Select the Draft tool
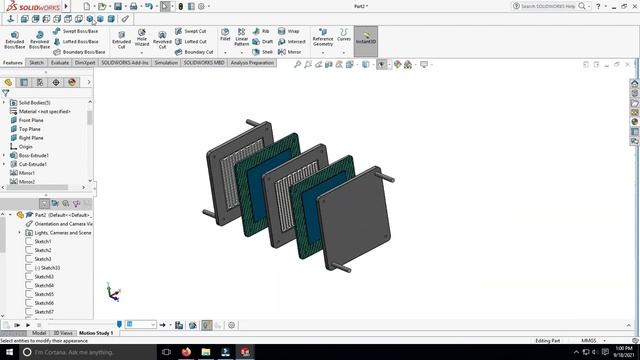Screen dimensions: 640x360 pyautogui.click(x=262, y=42)
